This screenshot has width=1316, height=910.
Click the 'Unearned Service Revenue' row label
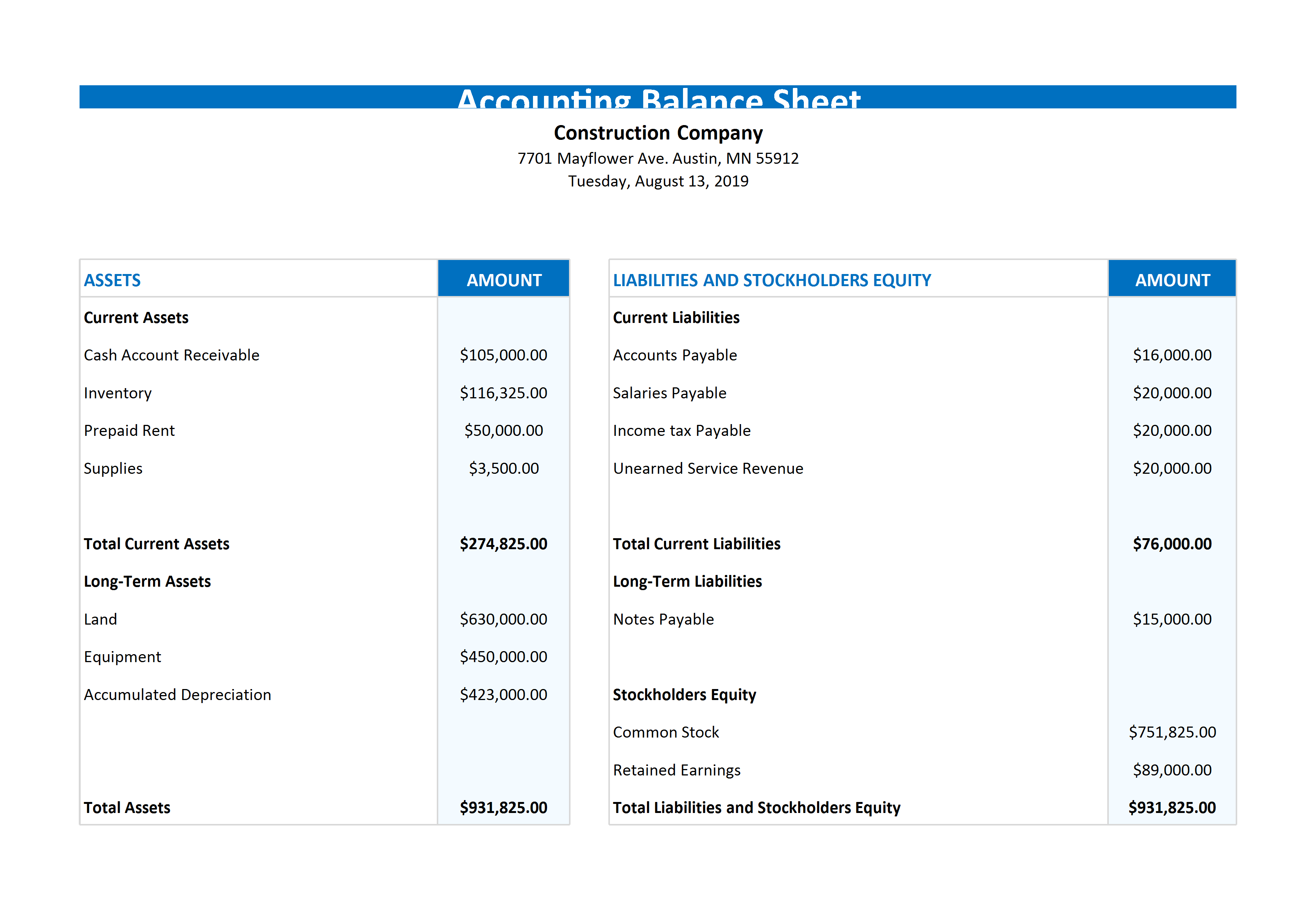tap(708, 469)
